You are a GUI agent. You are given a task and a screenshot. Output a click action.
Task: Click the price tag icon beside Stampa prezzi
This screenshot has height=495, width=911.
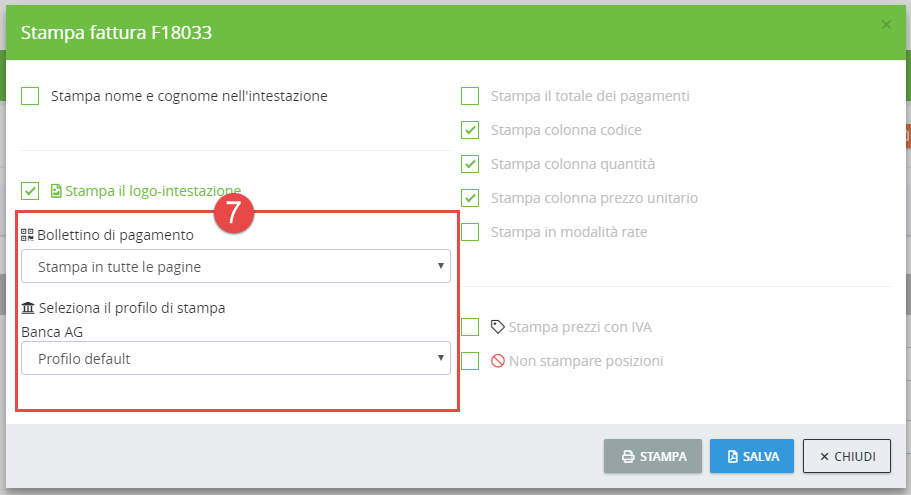498,326
